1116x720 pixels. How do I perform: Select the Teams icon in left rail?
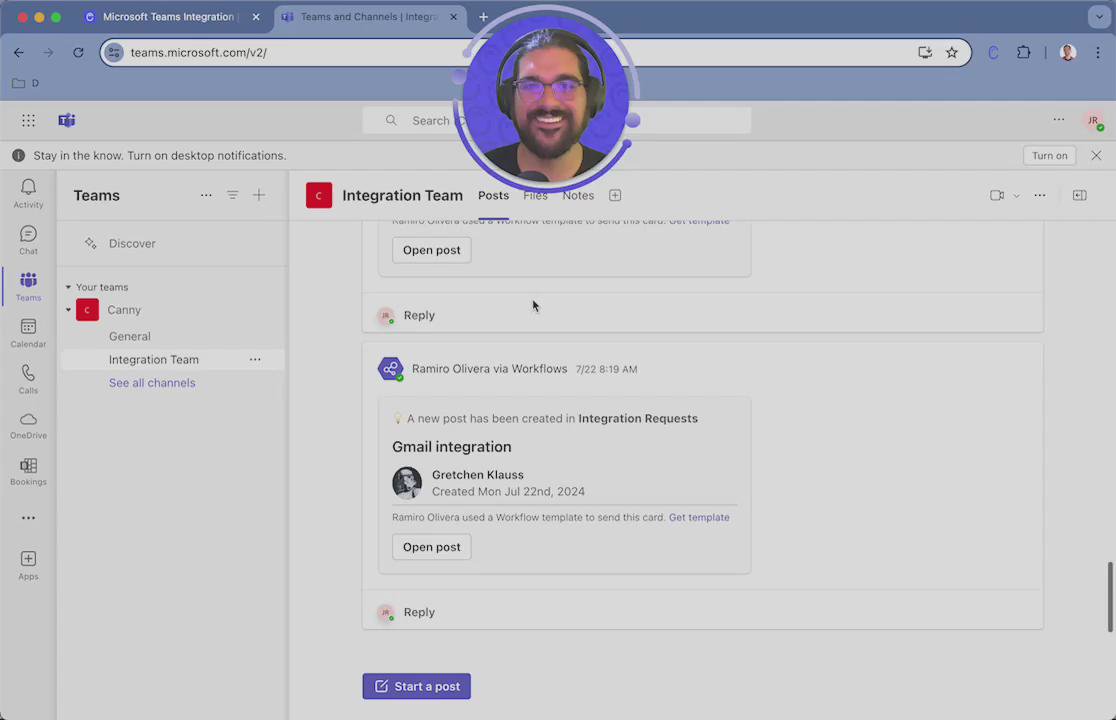(28, 286)
